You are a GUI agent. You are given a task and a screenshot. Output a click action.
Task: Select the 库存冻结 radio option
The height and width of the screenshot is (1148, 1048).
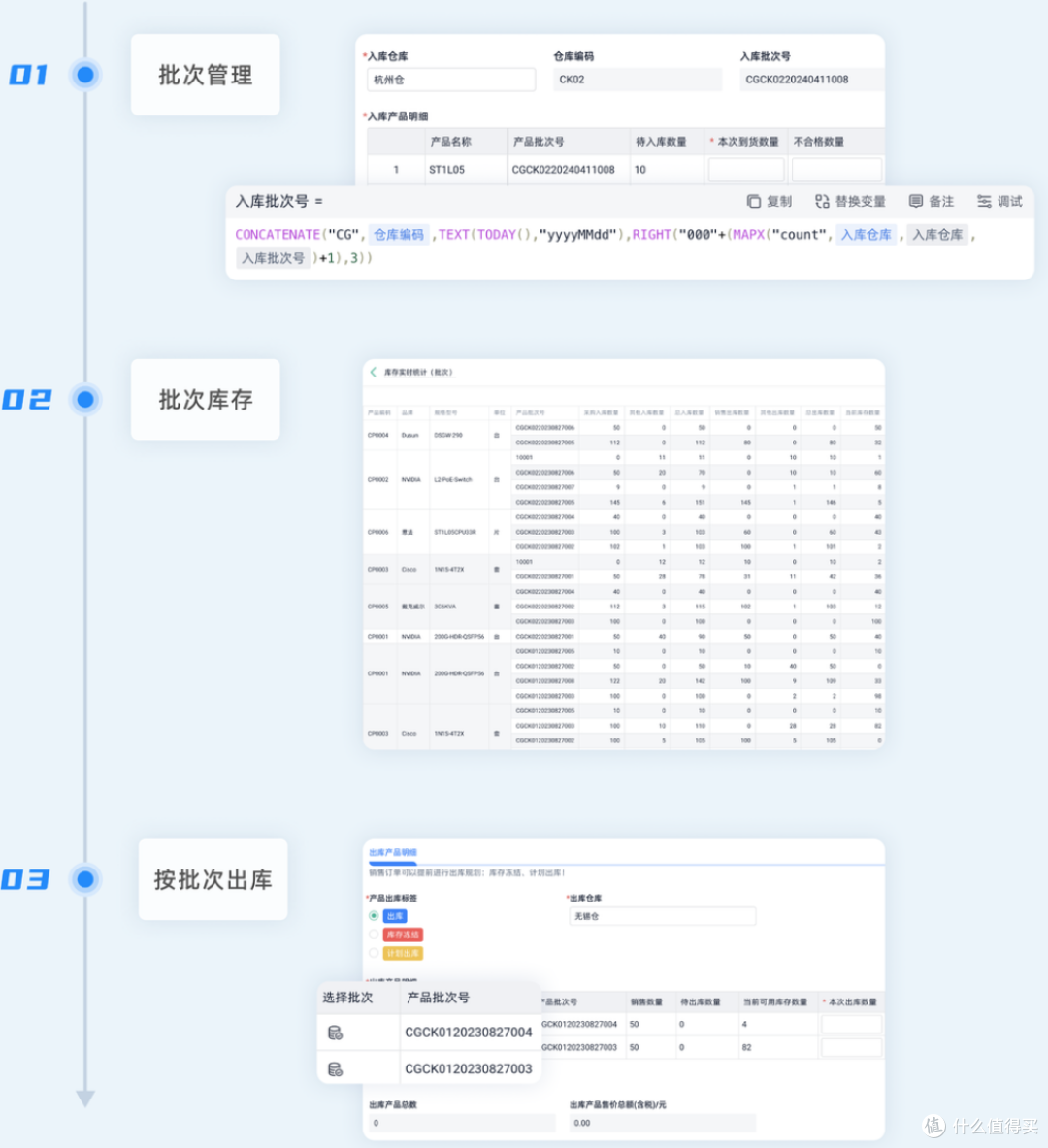(374, 935)
